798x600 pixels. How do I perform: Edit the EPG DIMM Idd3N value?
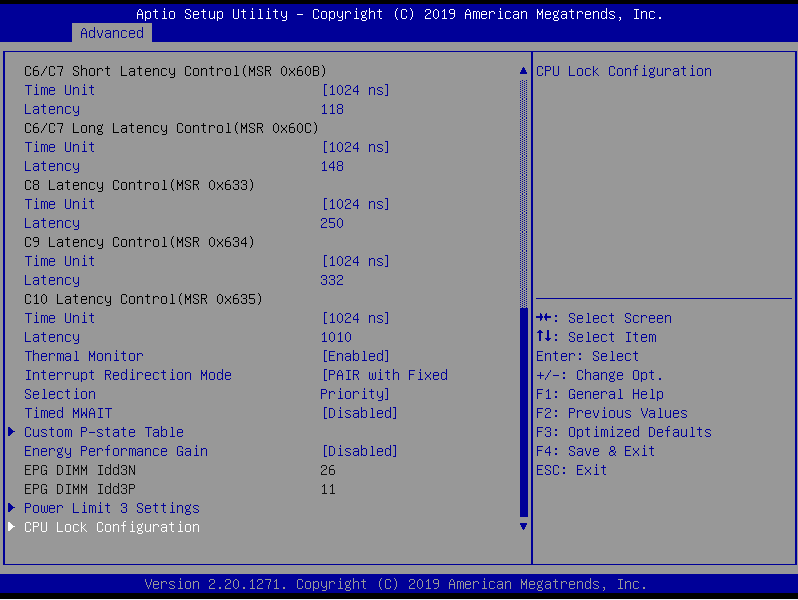point(328,470)
